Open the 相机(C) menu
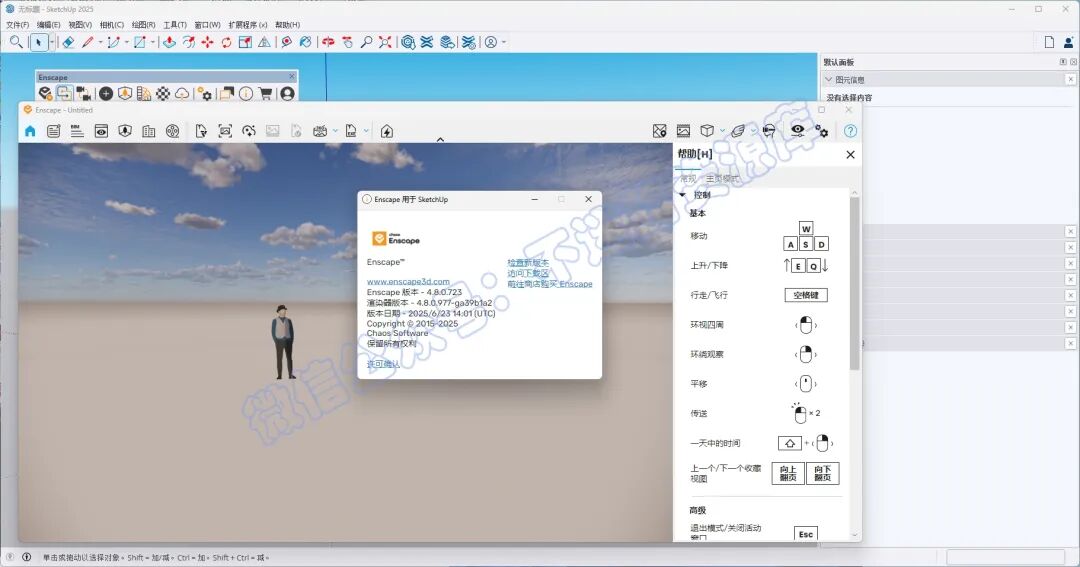Screen dimensions: 1080x567 [x=112, y=25]
